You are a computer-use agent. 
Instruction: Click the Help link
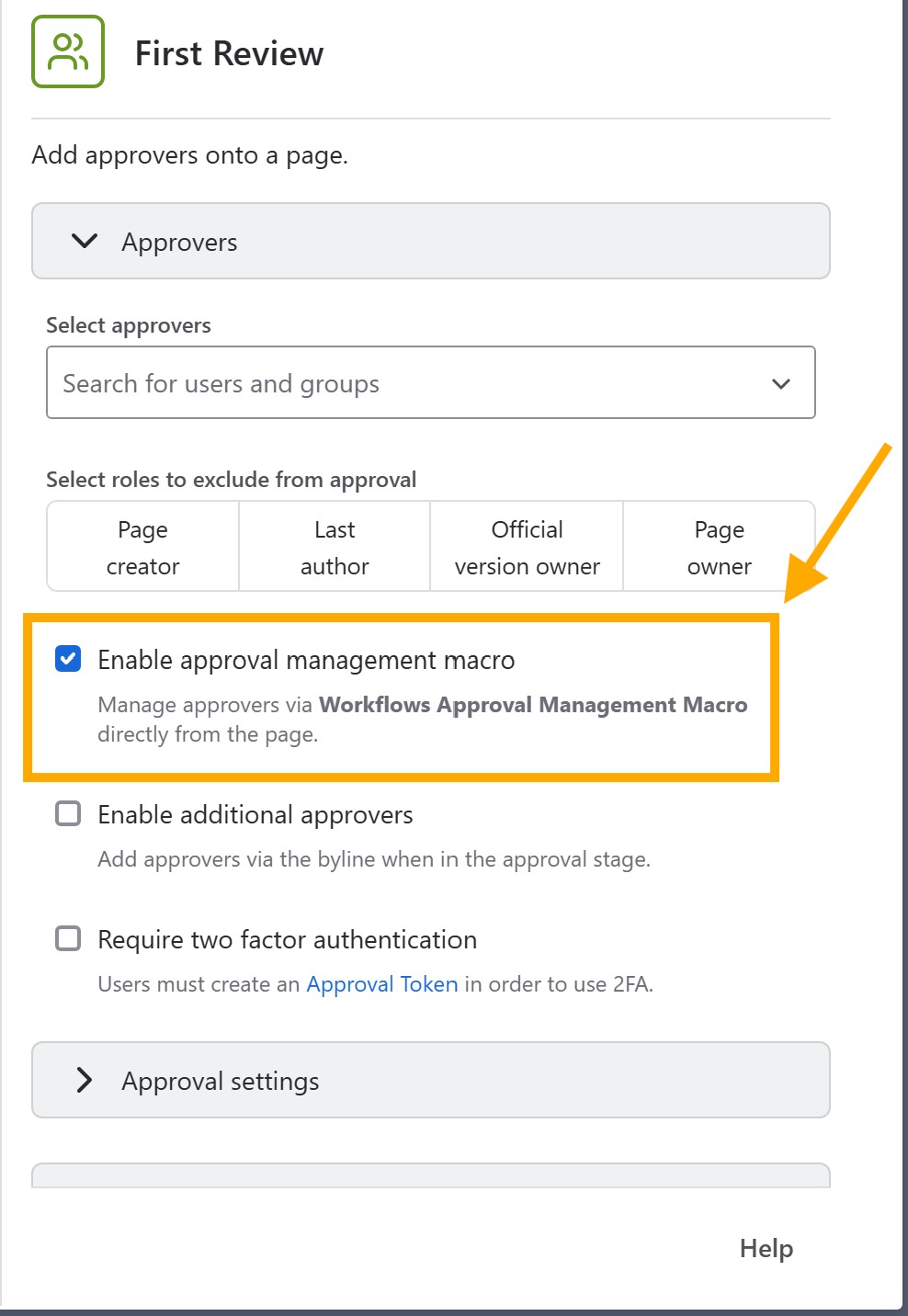point(766,1248)
